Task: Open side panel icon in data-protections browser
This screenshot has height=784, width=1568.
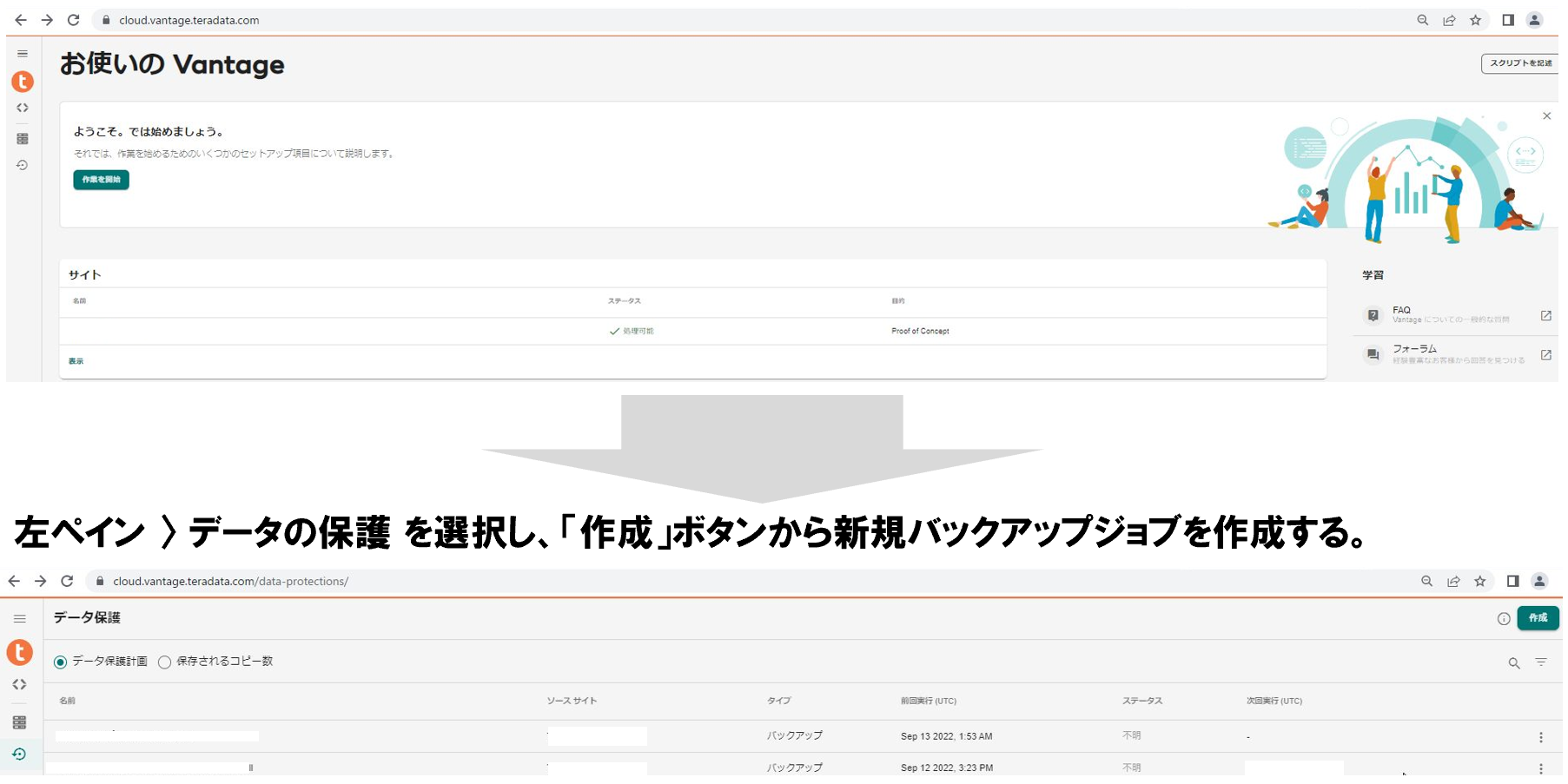Action: [1512, 581]
